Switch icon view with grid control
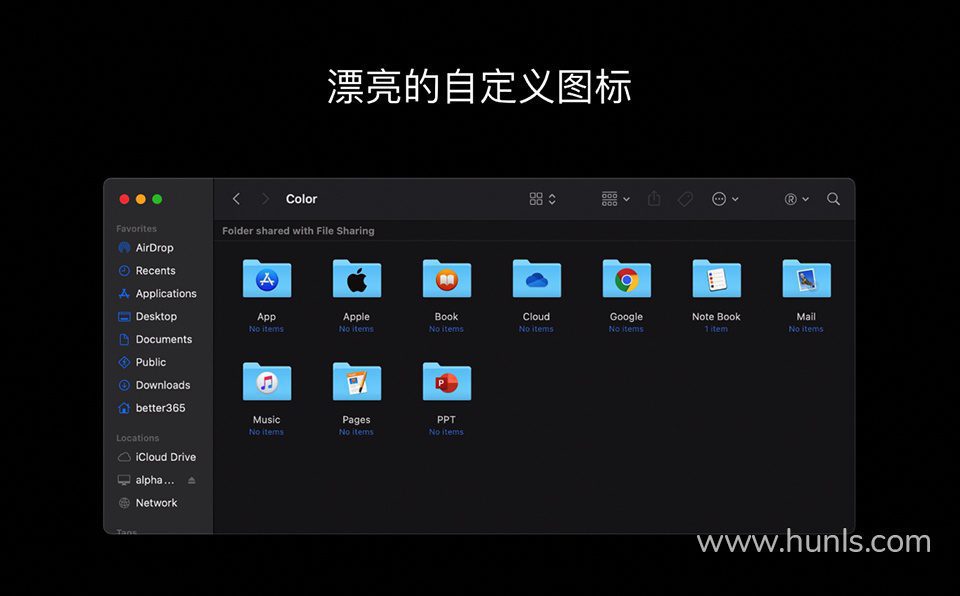The width and height of the screenshot is (960, 596). pos(542,199)
